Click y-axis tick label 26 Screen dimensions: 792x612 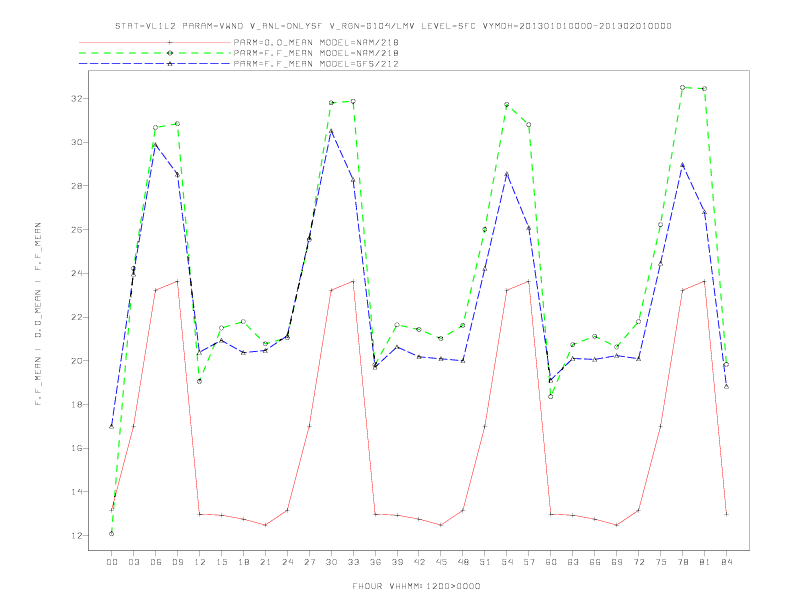77,230
